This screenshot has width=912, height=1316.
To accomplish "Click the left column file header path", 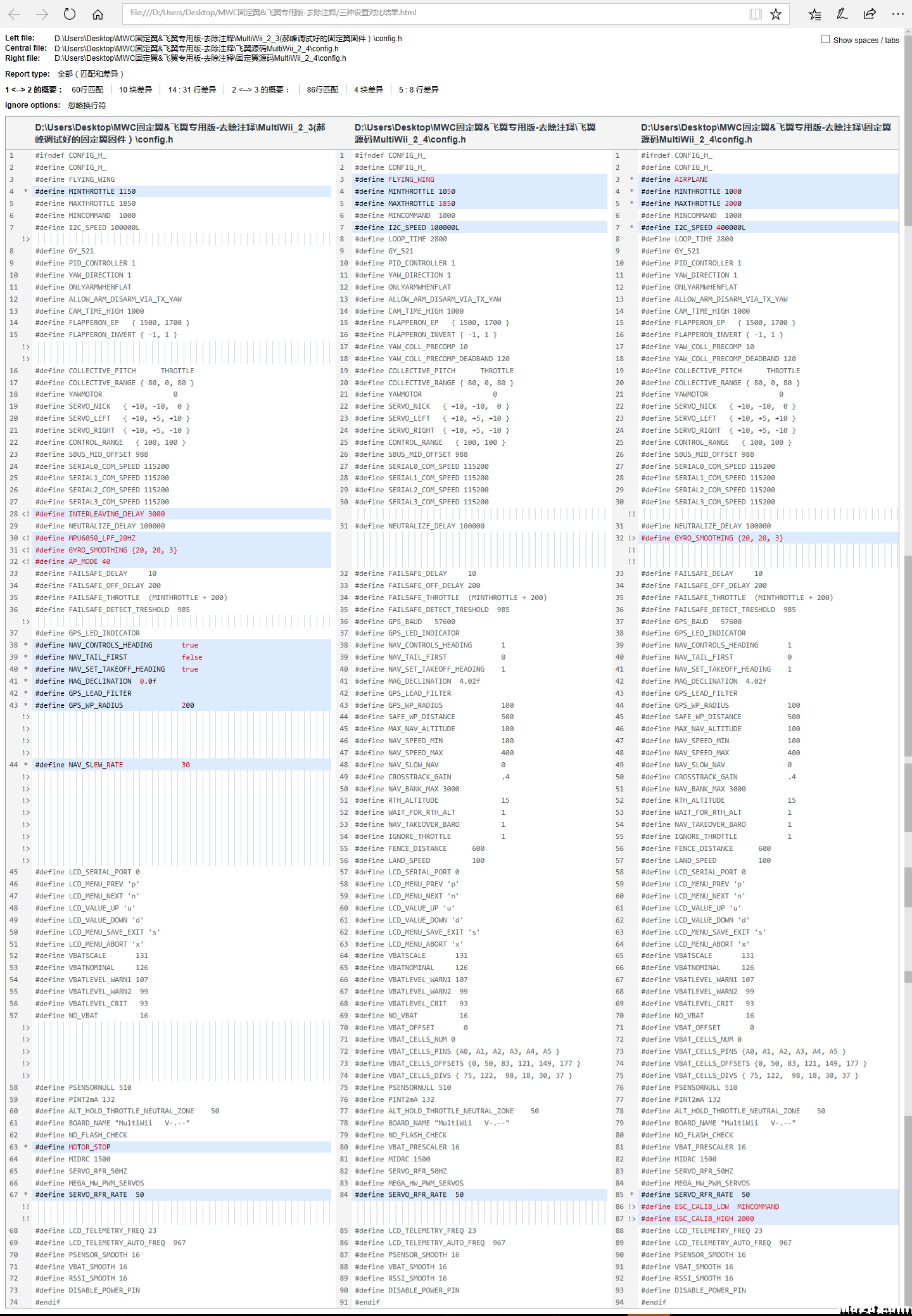I will coord(180,133).
